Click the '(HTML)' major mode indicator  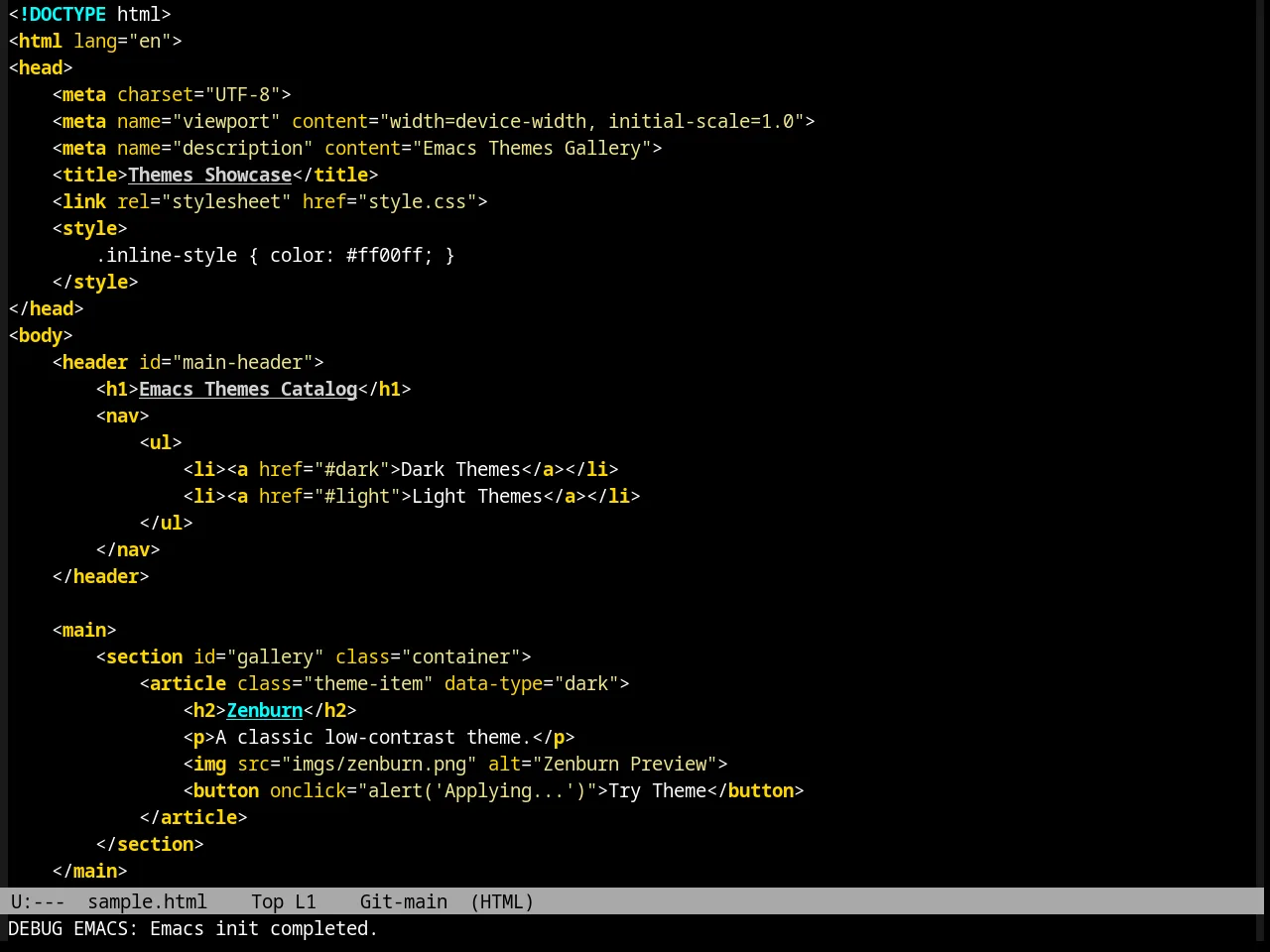pyautogui.click(x=502, y=901)
